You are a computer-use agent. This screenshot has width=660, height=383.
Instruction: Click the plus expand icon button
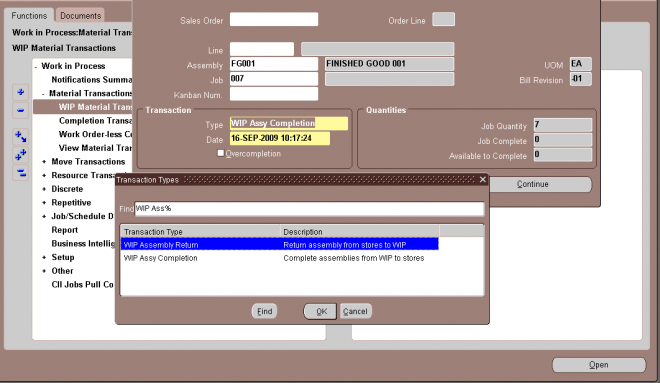tap(20, 93)
